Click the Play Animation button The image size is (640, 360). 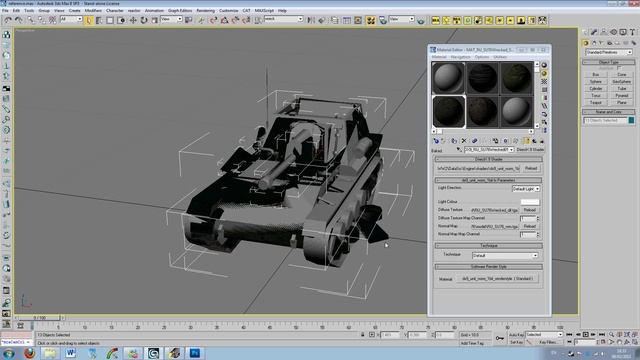(585, 335)
